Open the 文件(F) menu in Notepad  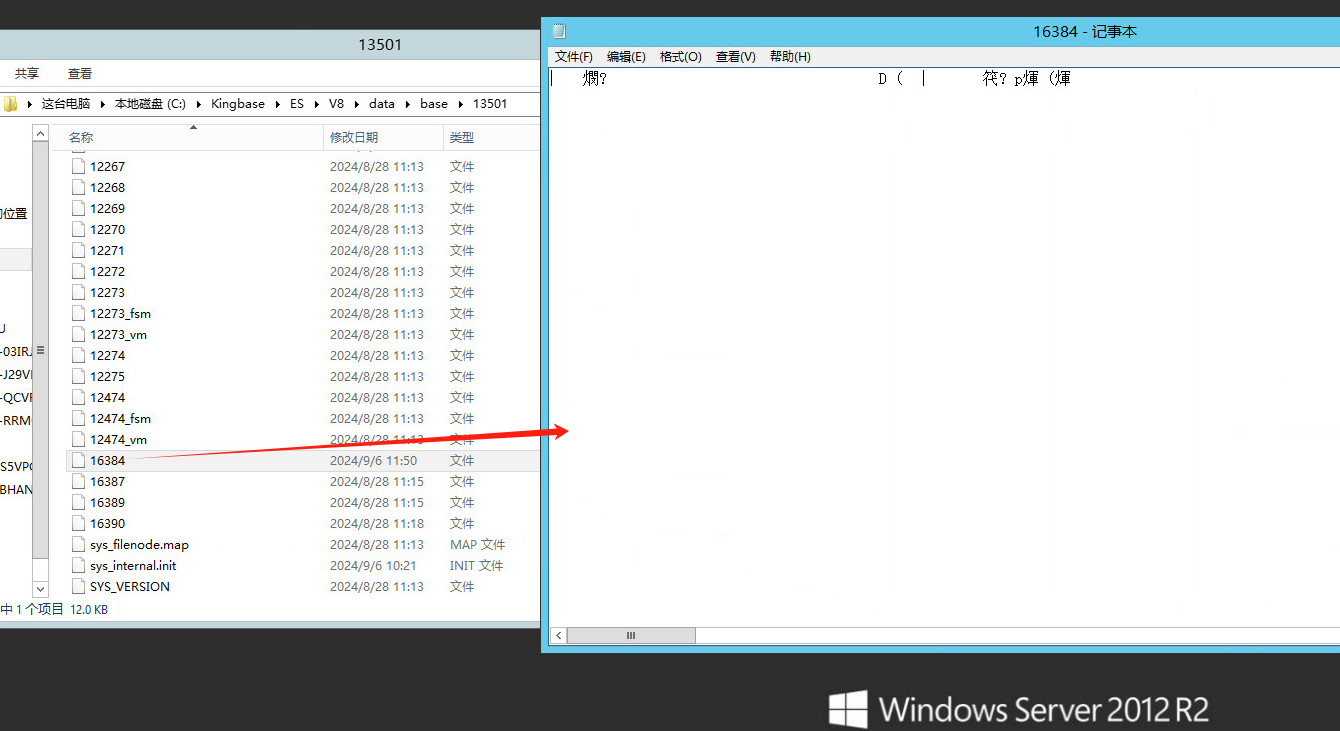point(573,57)
